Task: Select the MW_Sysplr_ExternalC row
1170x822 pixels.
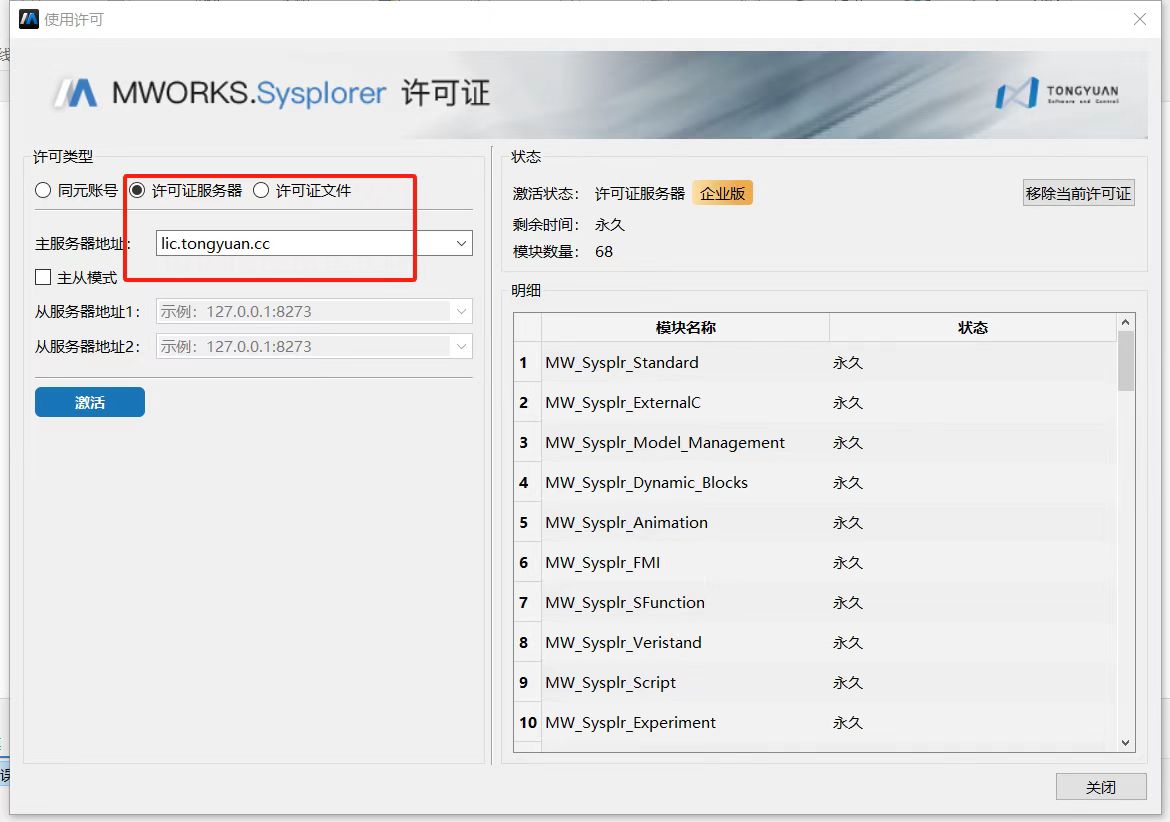Action: [815, 403]
